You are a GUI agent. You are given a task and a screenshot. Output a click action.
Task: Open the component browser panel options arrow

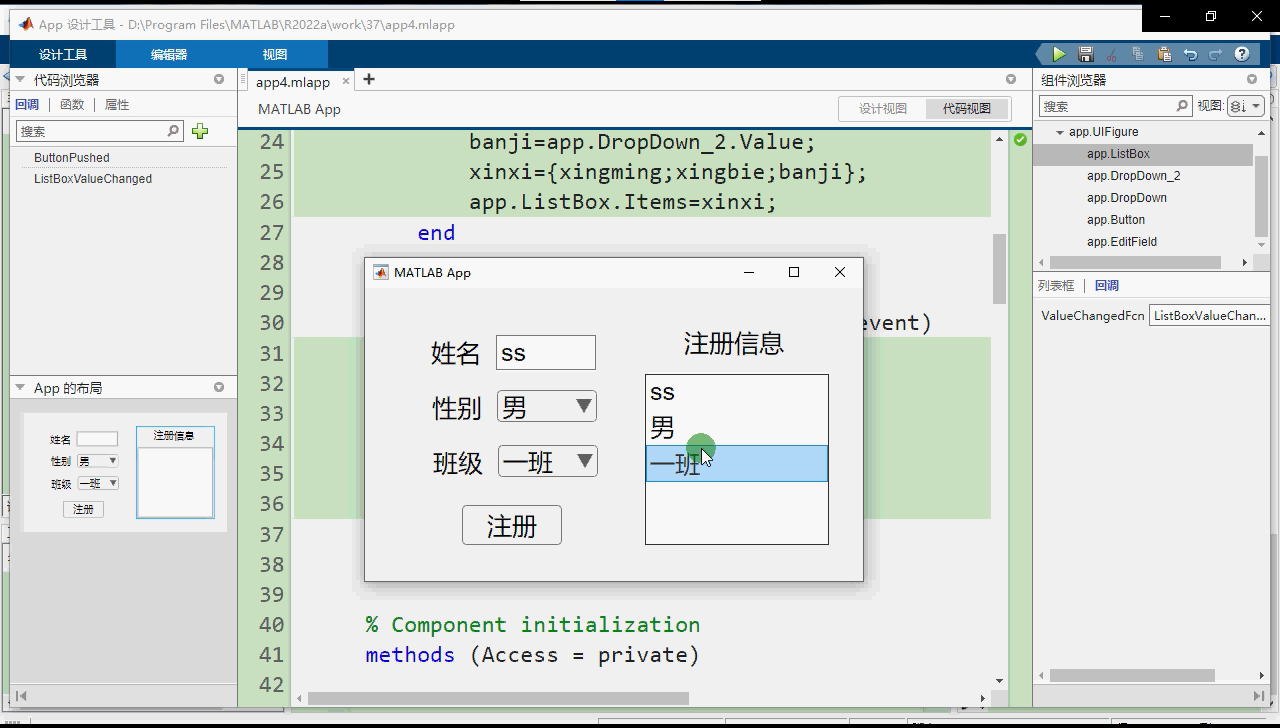[1252, 79]
